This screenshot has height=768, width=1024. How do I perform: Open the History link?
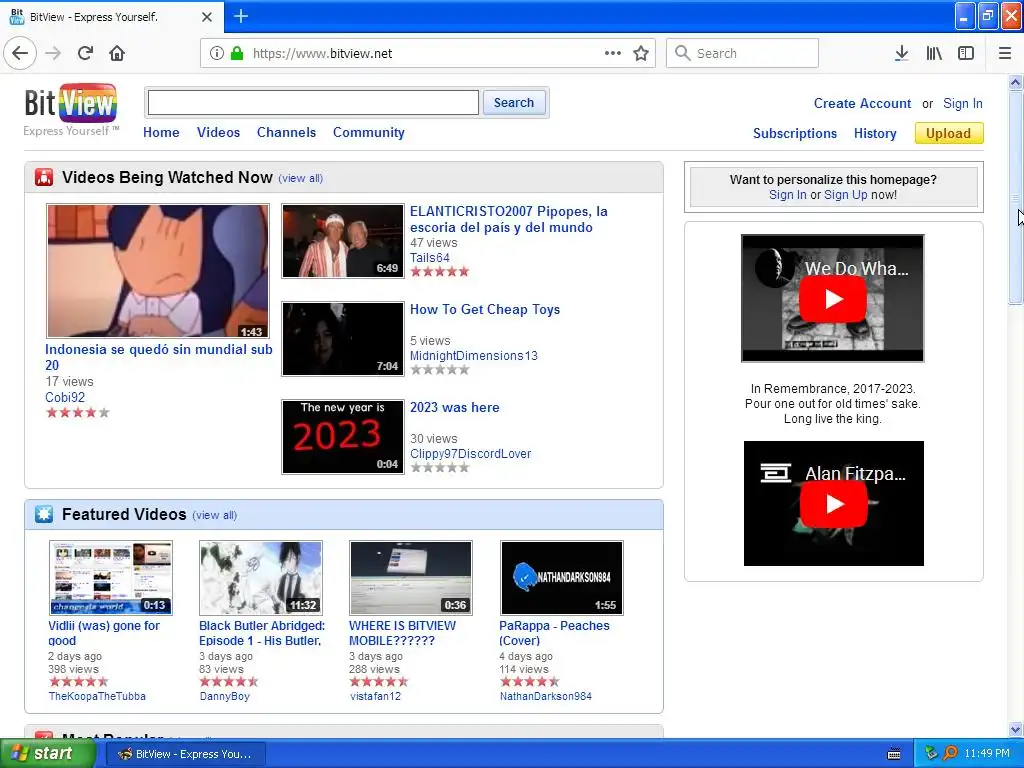(875, 133)
